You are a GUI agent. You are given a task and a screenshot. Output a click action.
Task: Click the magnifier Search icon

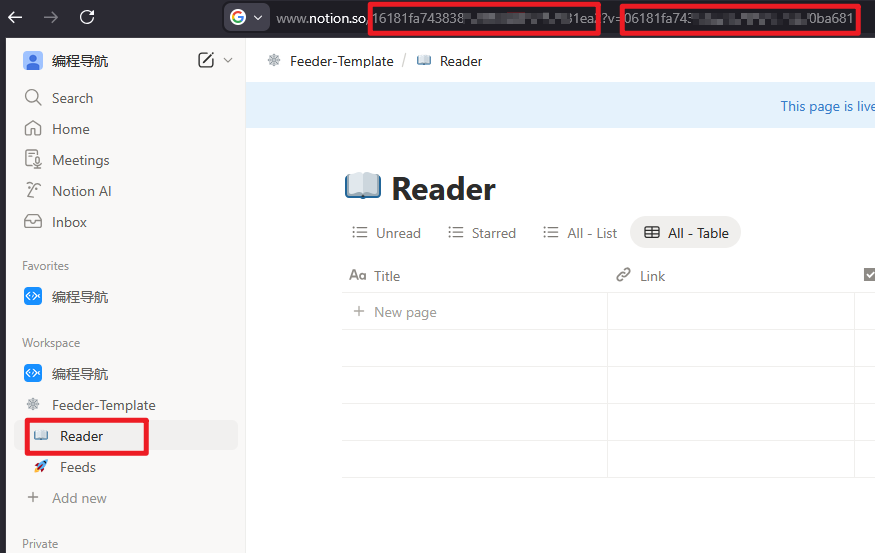(33, 98)
